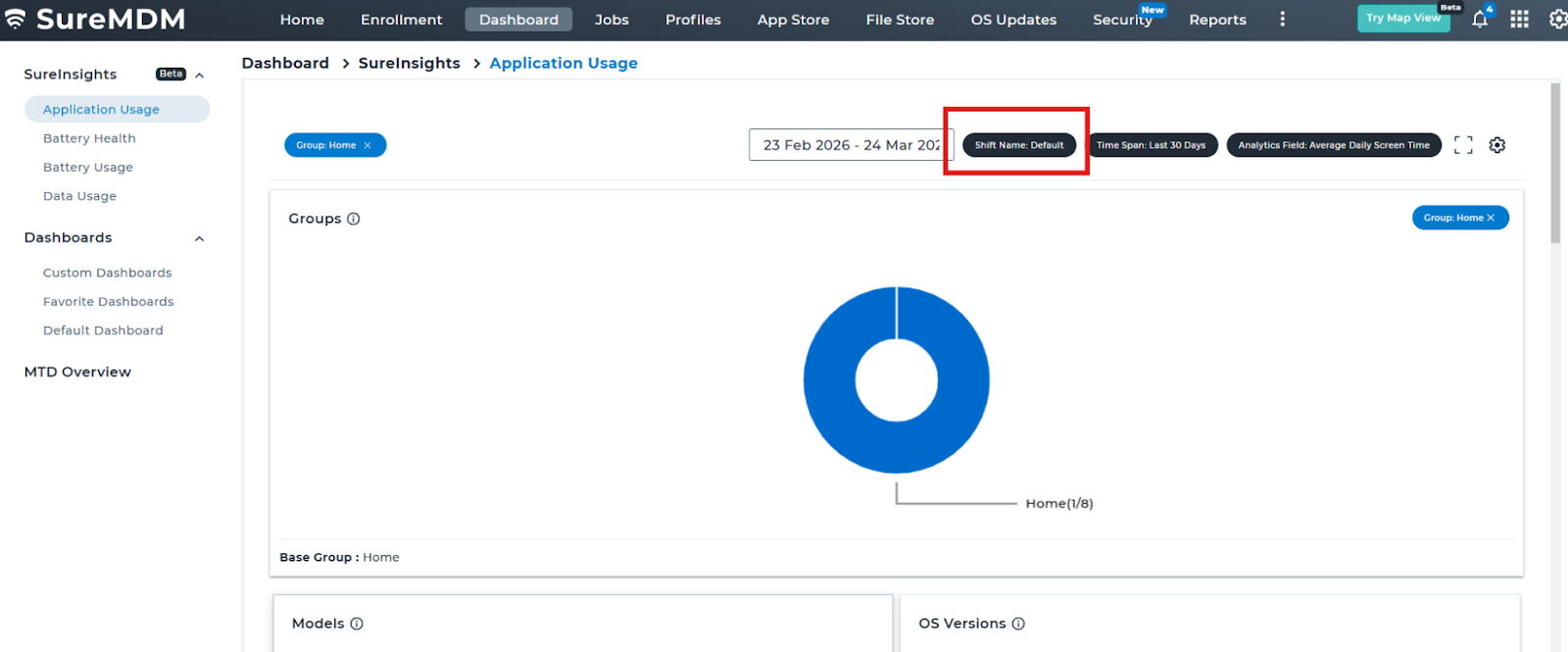Open the Reports menu tab
1568x652 pixels.
coord(1217,20)
